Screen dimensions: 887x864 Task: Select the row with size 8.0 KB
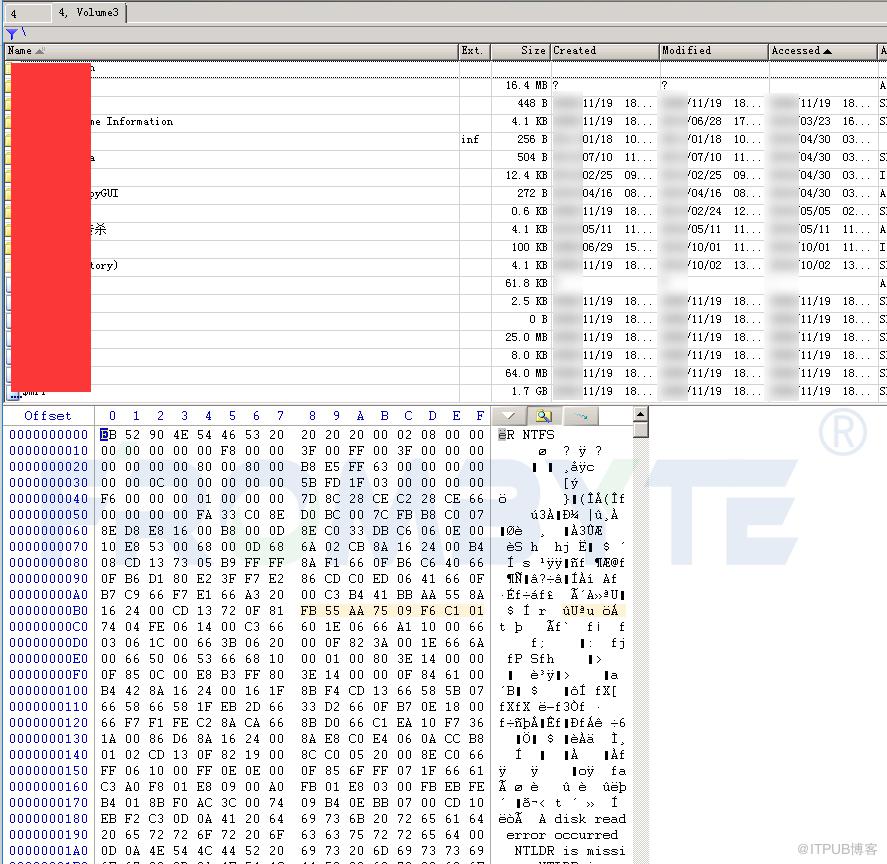(x=445, y=356)
